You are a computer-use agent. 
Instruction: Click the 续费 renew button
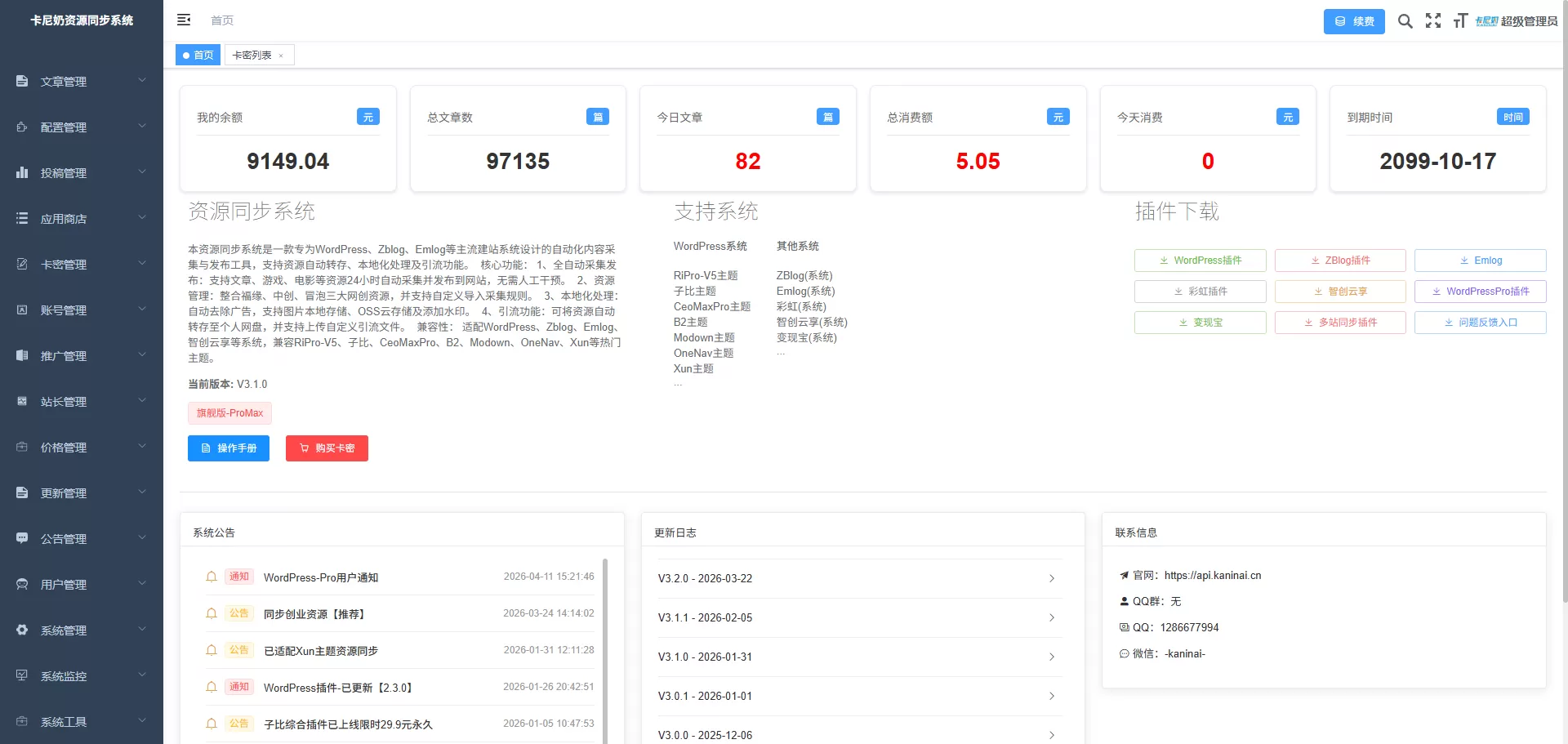(1353, 21)
